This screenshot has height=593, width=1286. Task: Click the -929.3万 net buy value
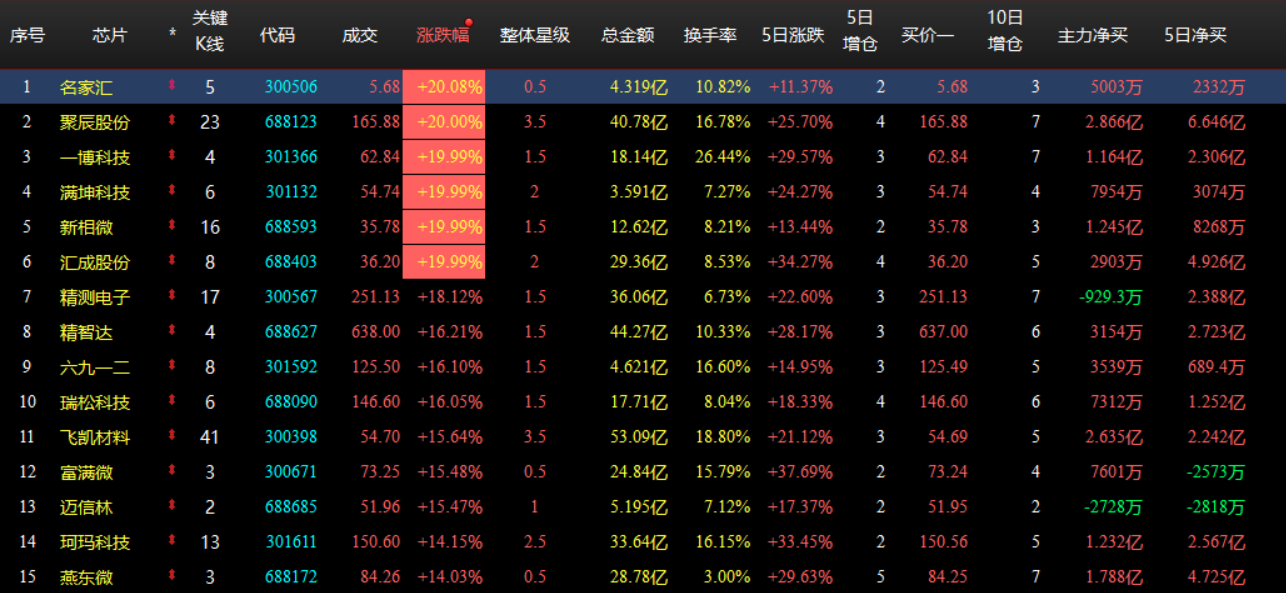[1110, 297]
